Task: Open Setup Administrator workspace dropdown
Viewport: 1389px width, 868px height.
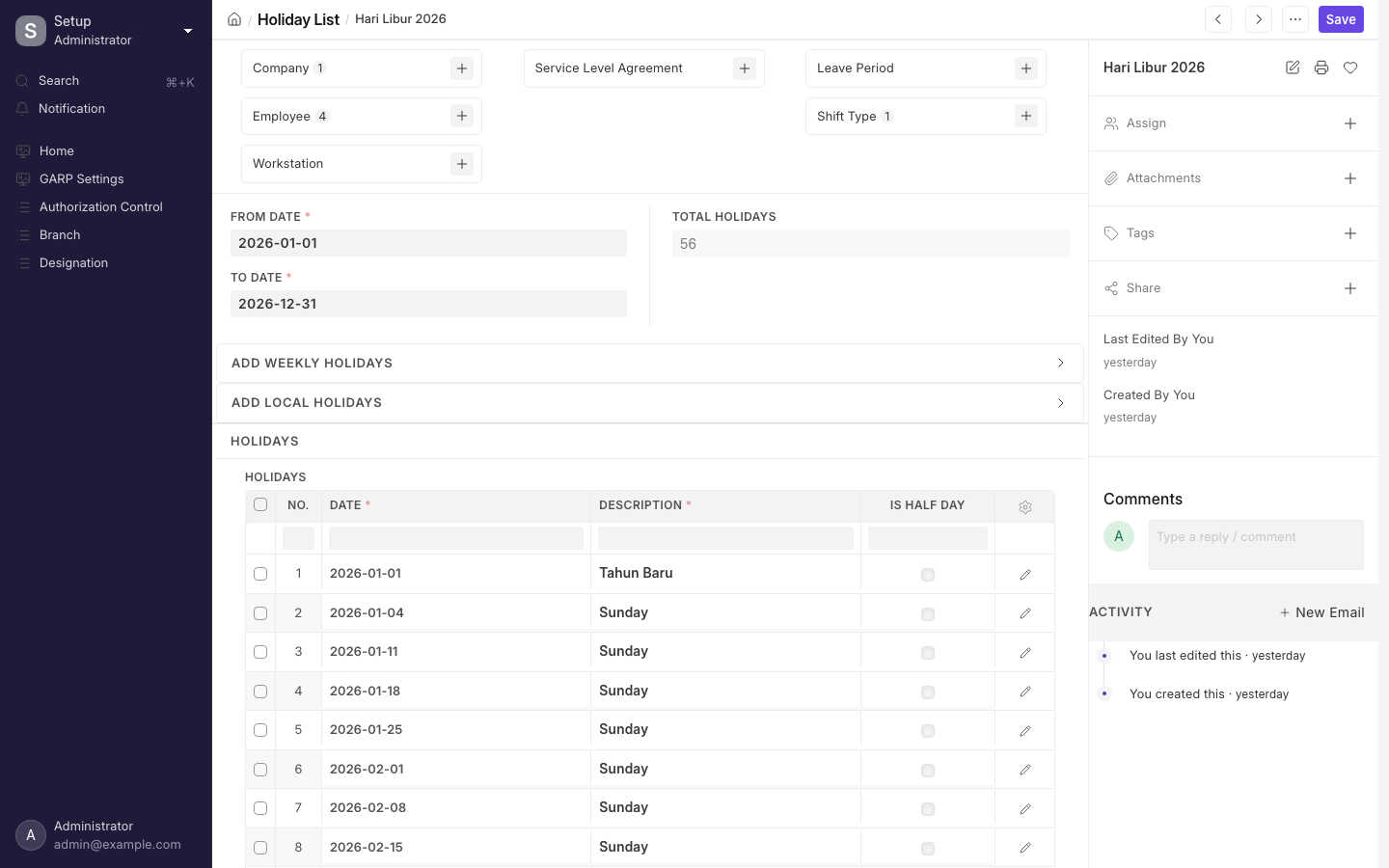Action: (106, 30)
